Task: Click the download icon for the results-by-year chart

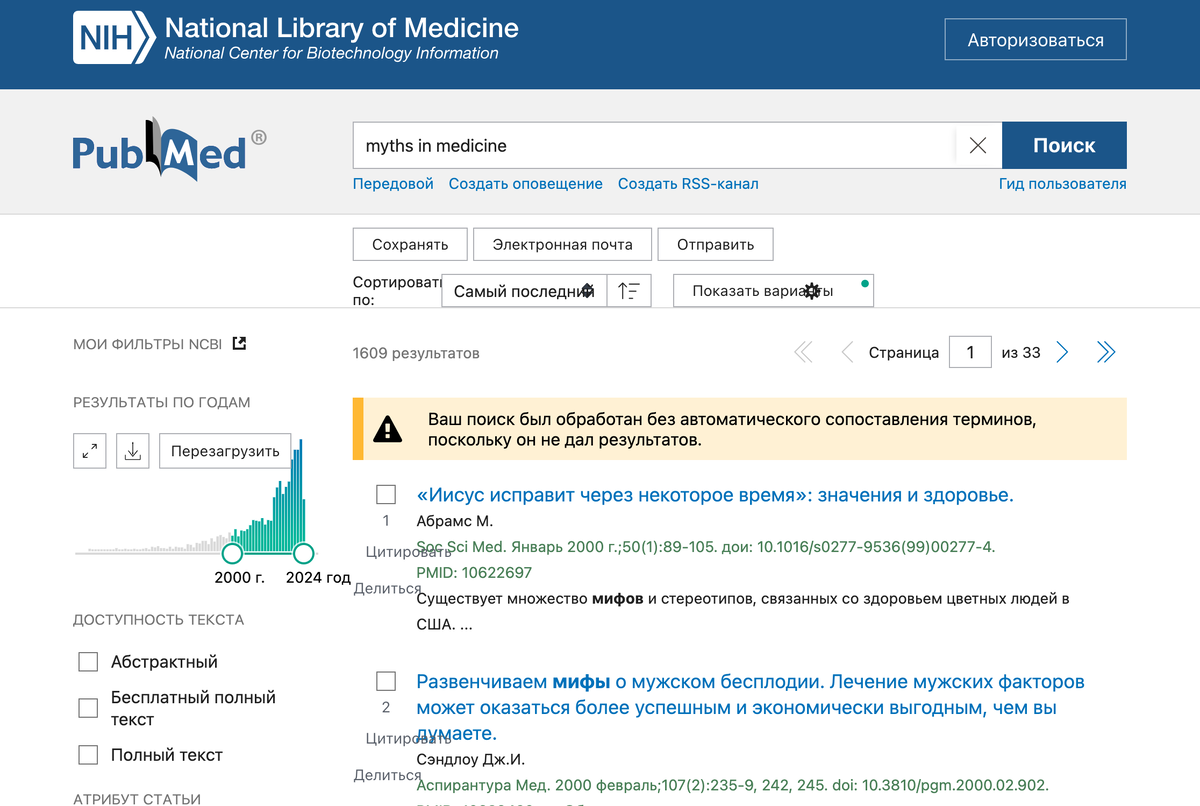Action: [132, 450]
